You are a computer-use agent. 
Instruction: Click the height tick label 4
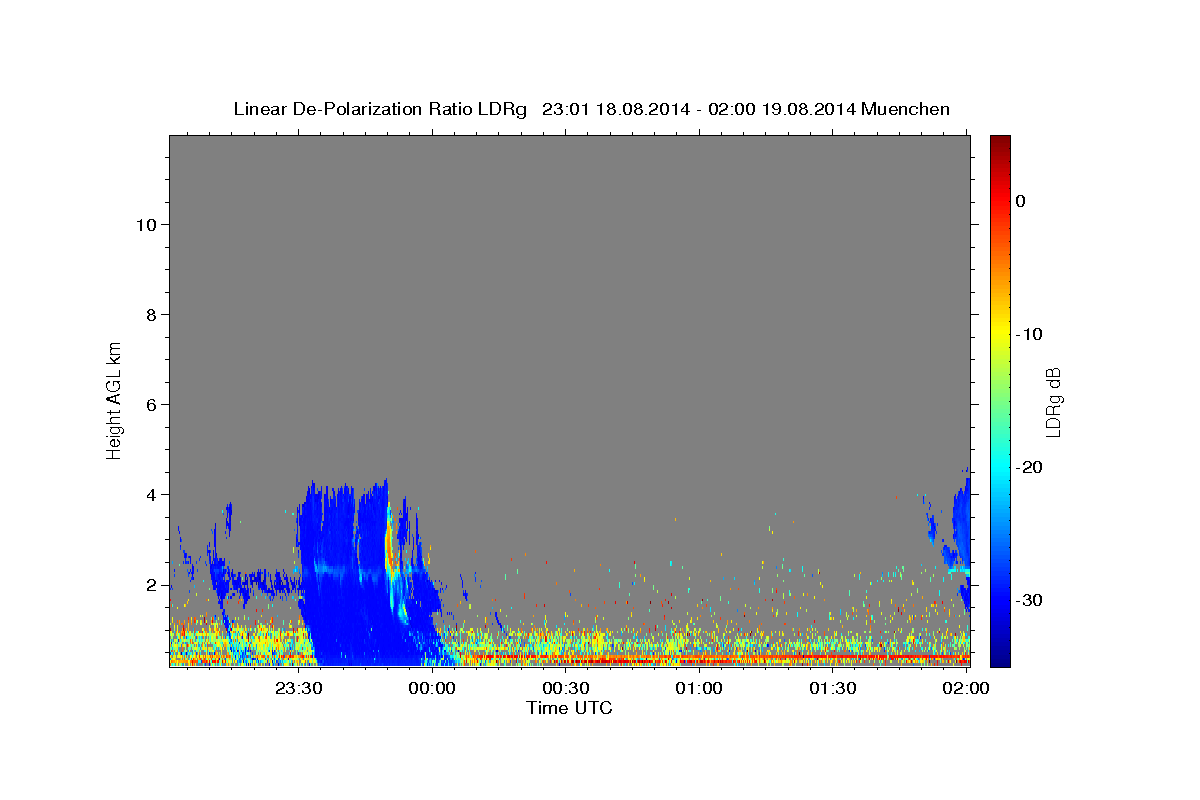coord(151,494)
